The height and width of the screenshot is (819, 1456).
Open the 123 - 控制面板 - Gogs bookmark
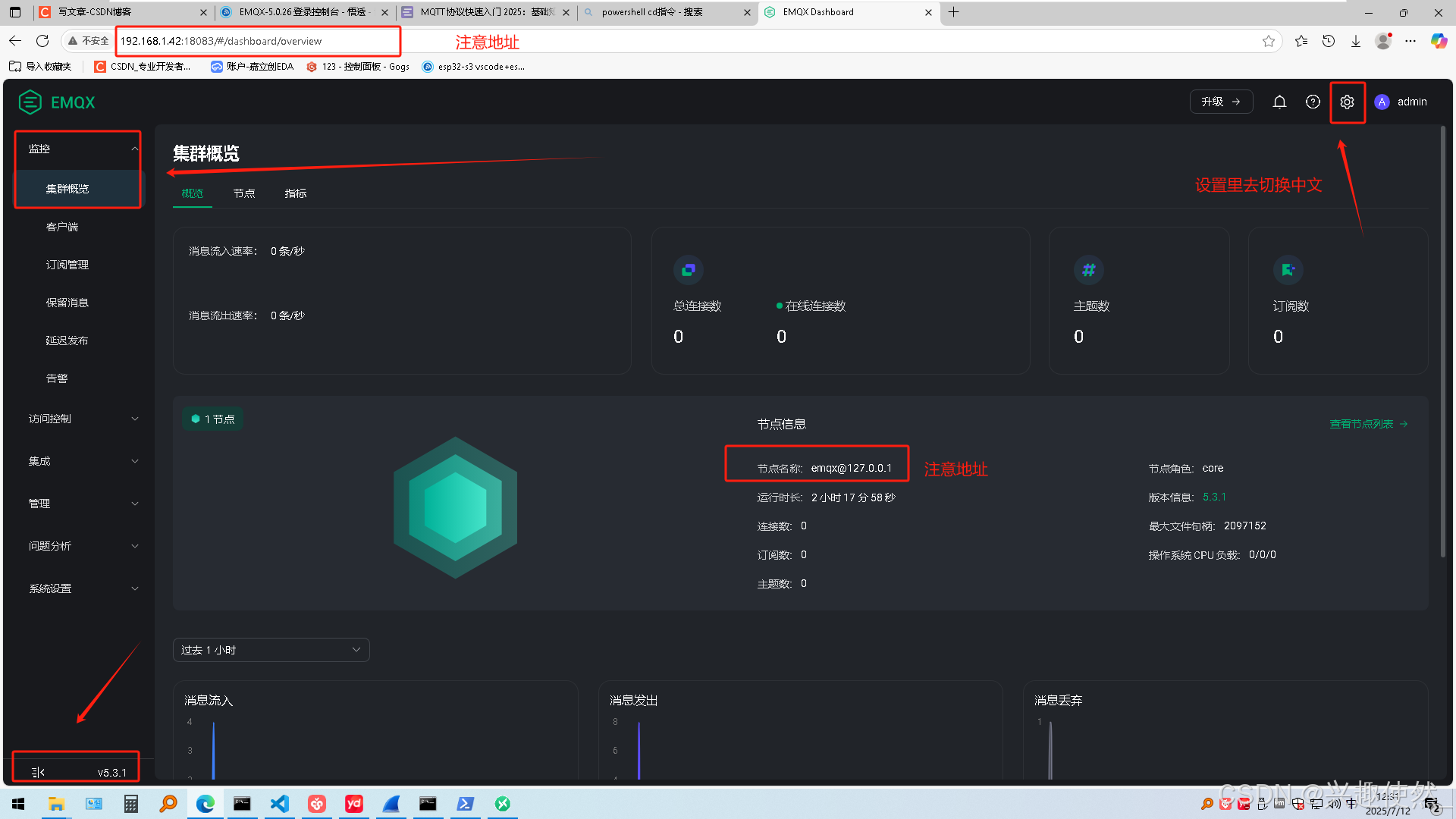(358, 67)
